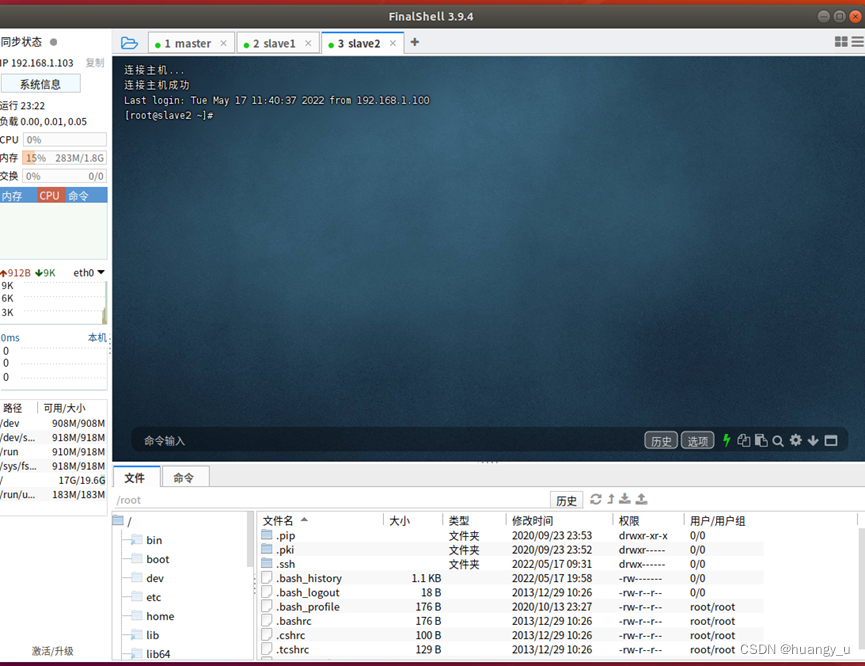Sort processes by 内存 tab
Image resolution: width=865 pixels, height=666 pixels.
click(x=18, y=195)
